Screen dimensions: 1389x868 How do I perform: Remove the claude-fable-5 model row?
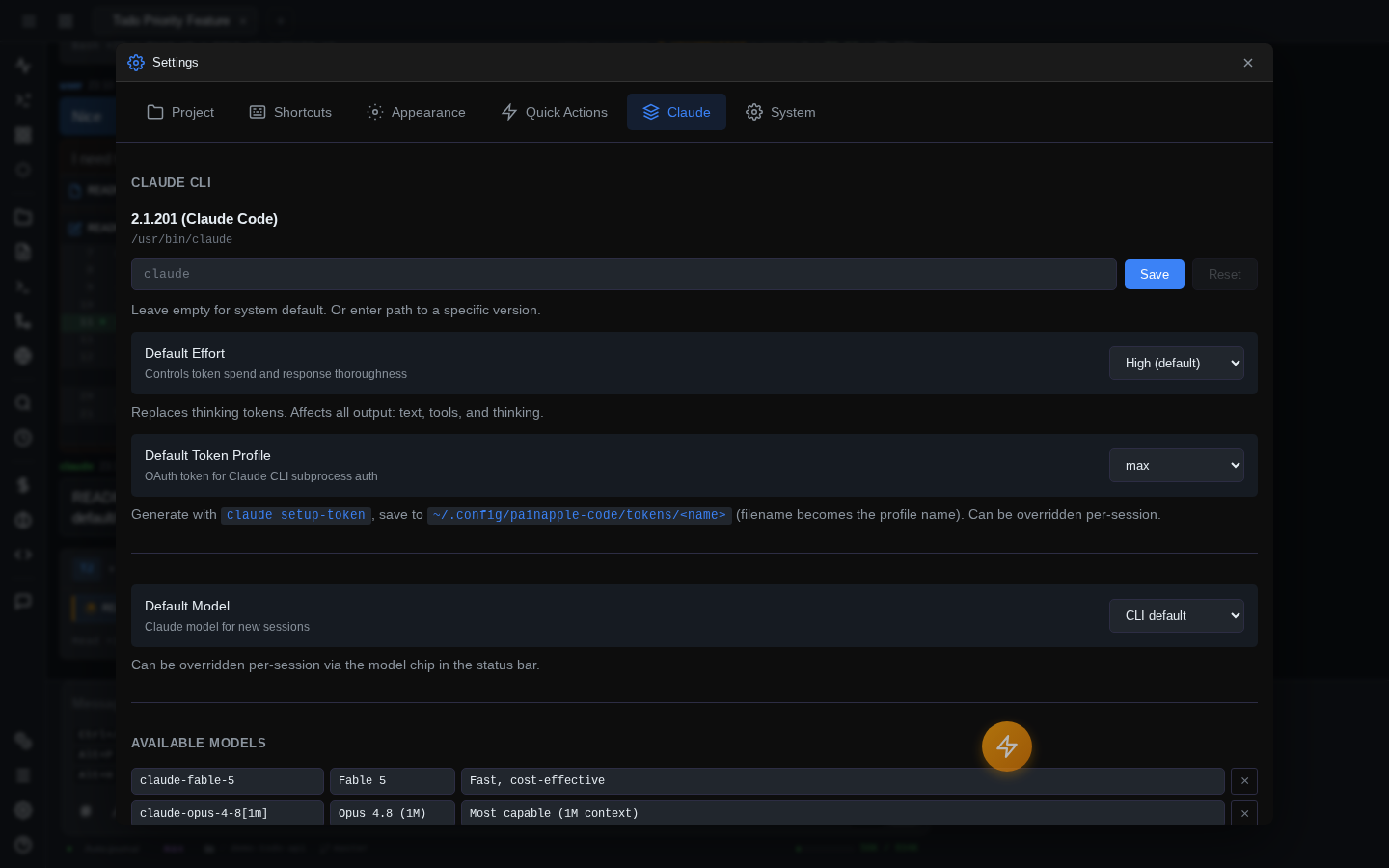click(x=1244, y=781)
